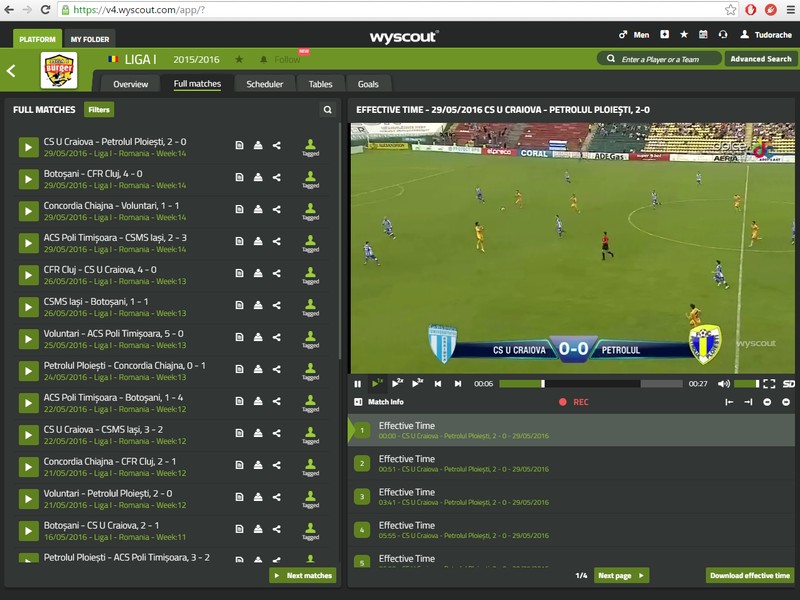The height and width of the screenshot is (600, 800).
Task: Click Download effective time button
Action: tap(750, 576)
